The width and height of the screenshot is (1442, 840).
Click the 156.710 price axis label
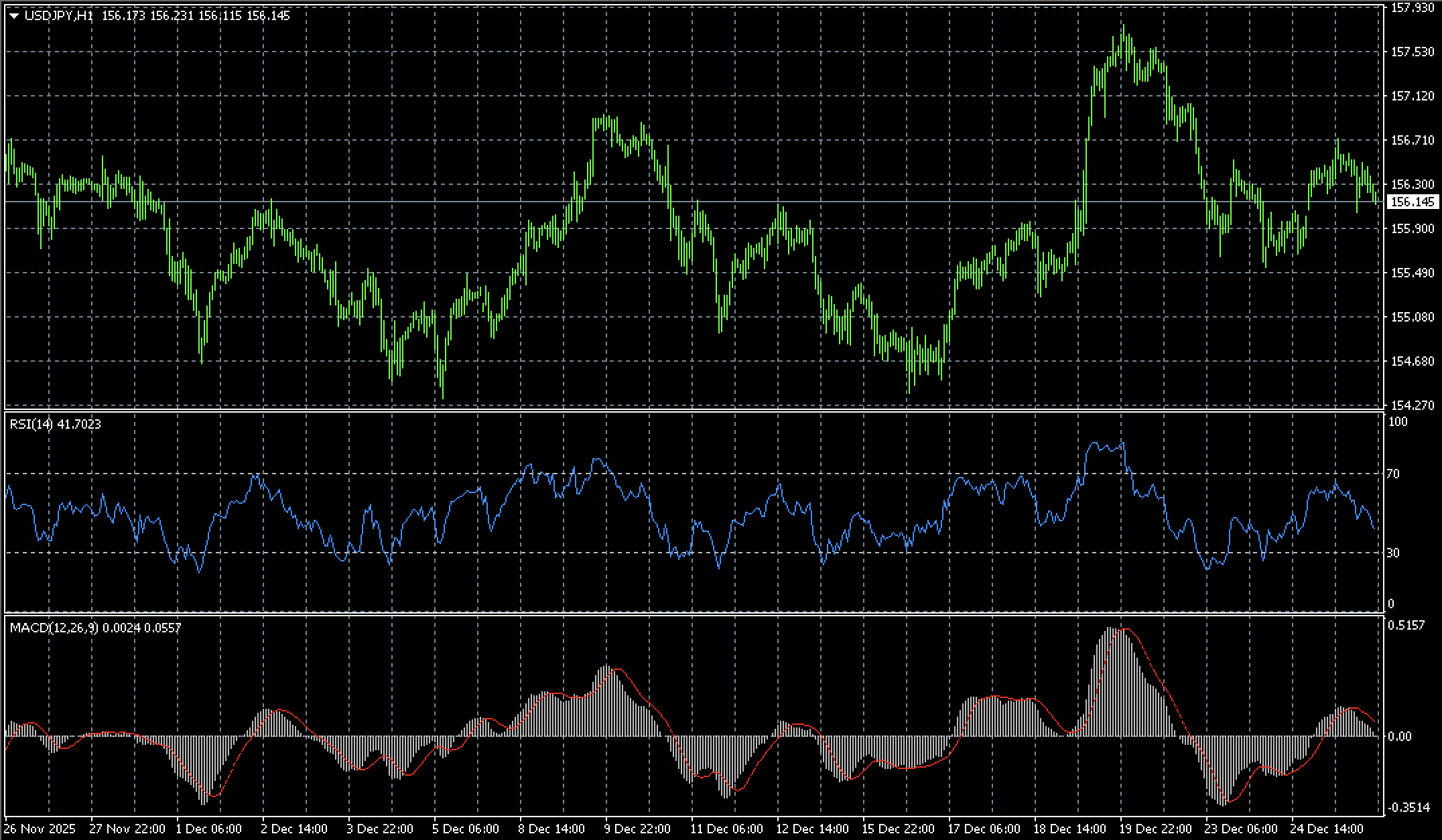tap(1413, 140)
